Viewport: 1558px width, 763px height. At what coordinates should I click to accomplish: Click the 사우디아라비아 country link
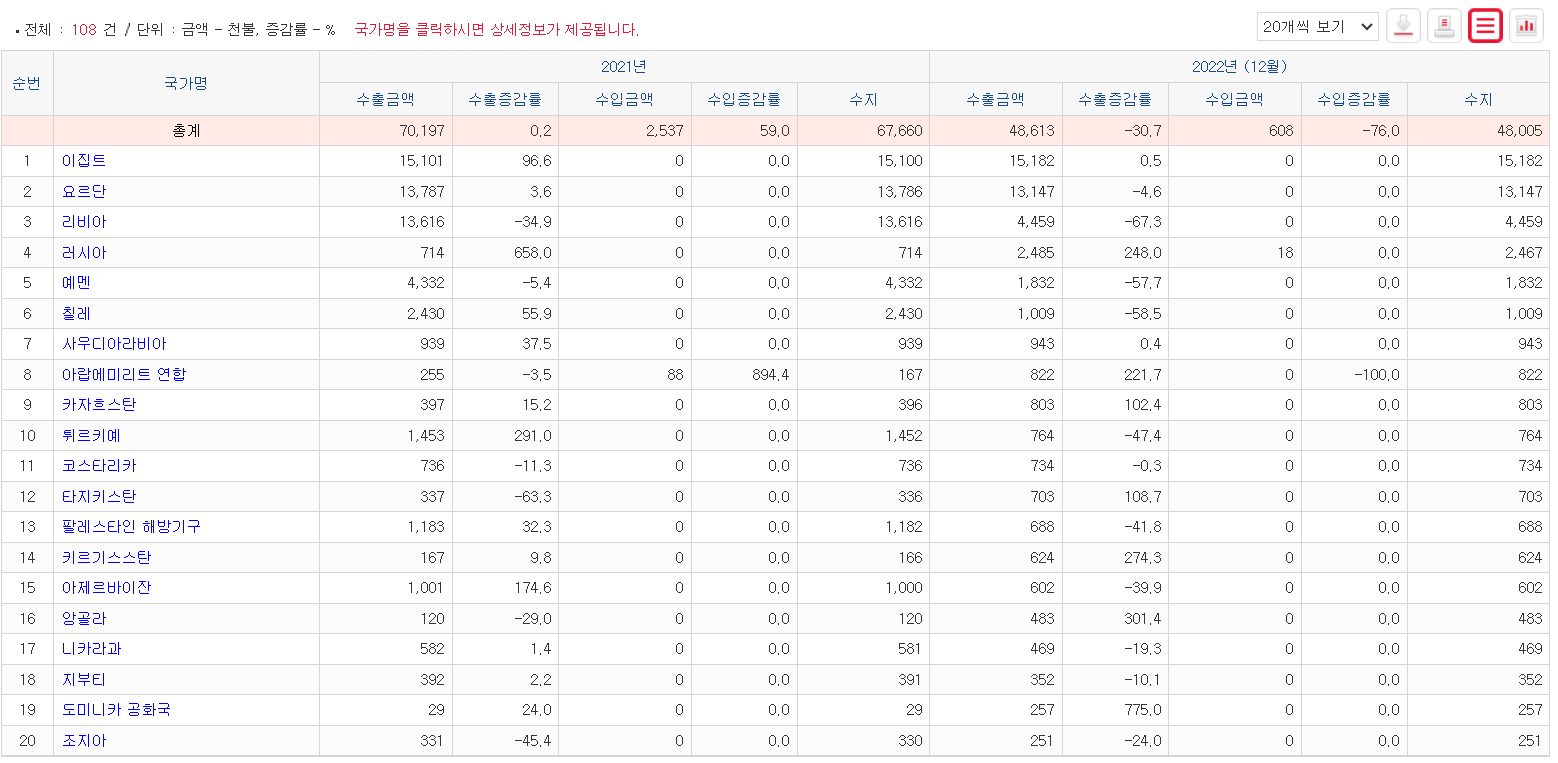[114, 344]
